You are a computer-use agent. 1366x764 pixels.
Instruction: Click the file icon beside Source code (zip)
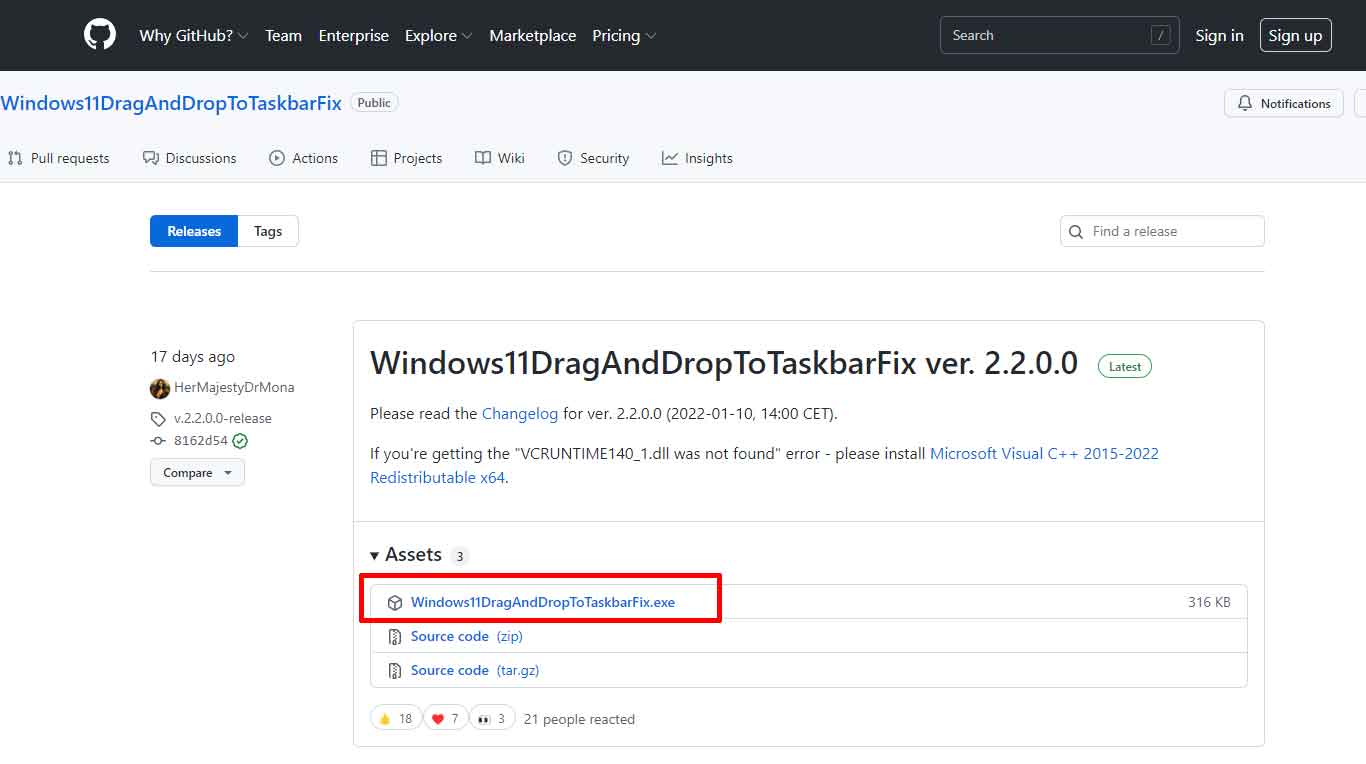[395, 636]
